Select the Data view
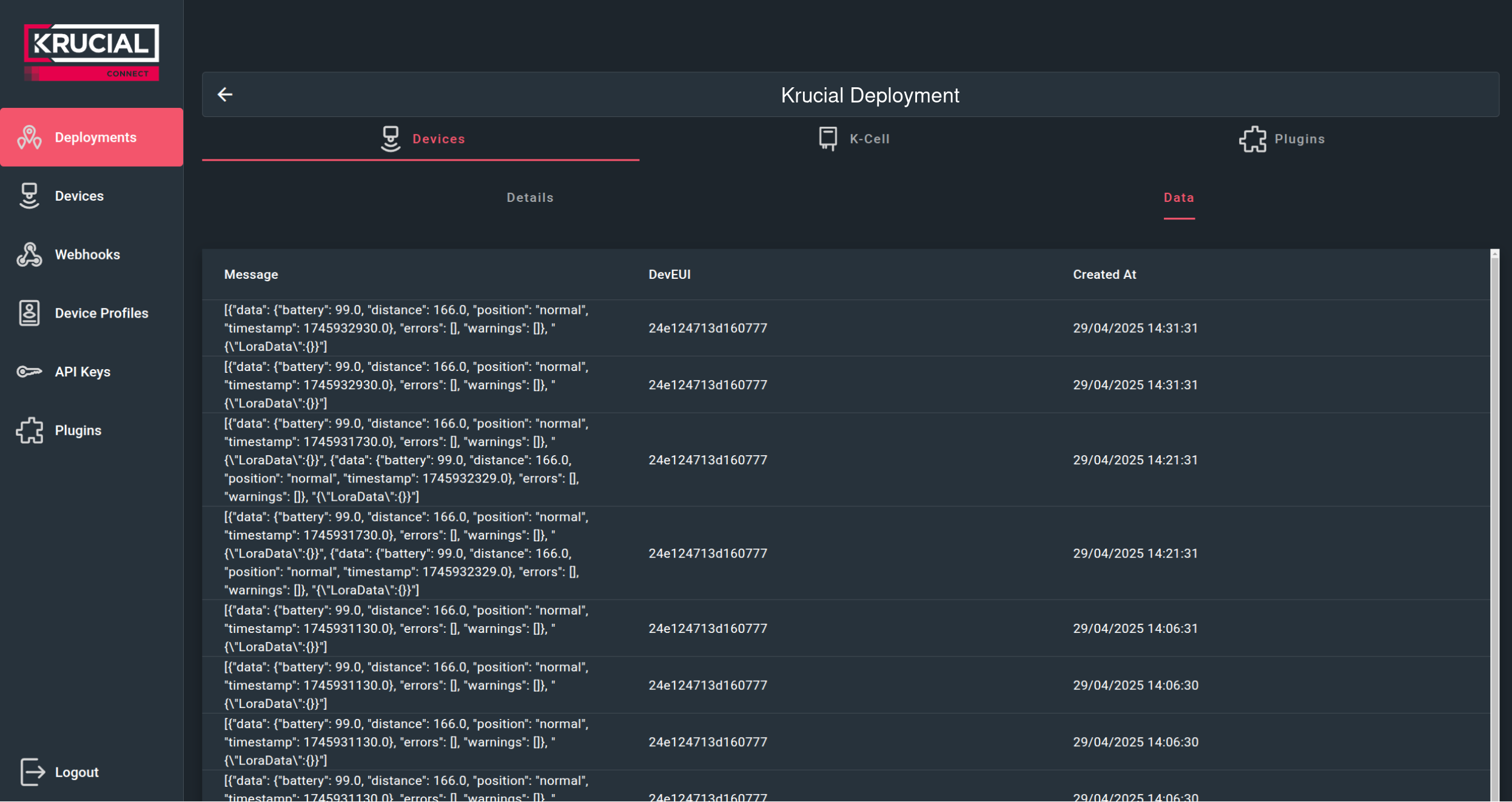1512x802 pixels. click(x=1178, y=197)
